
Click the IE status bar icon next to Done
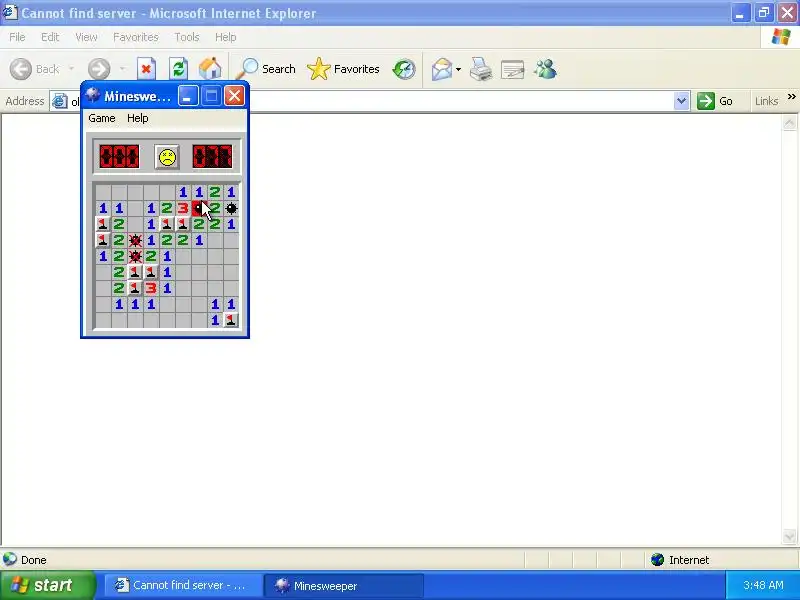[10, 560]
